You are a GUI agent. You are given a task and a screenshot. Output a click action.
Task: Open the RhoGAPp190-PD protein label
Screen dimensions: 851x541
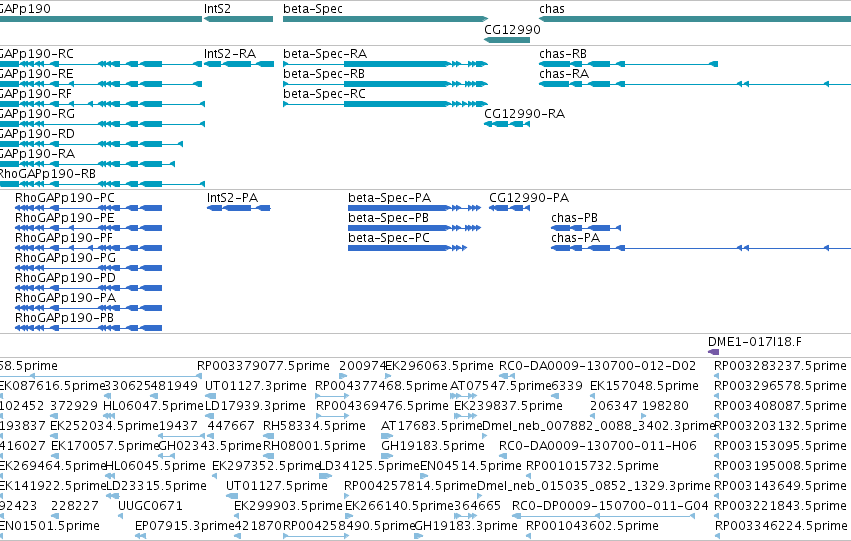click(x=66, y=278)
